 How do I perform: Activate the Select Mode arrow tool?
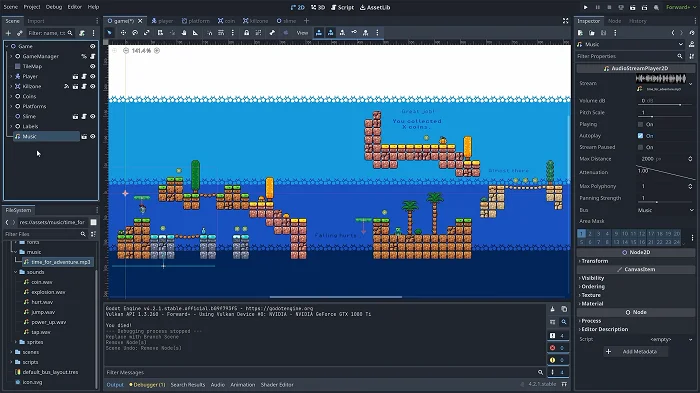(x=109, y=33)
